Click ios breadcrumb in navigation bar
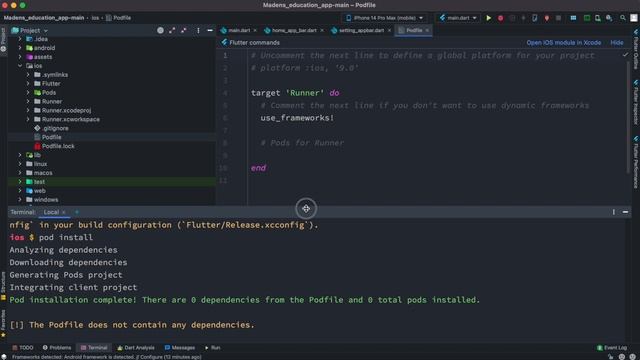 95,18
